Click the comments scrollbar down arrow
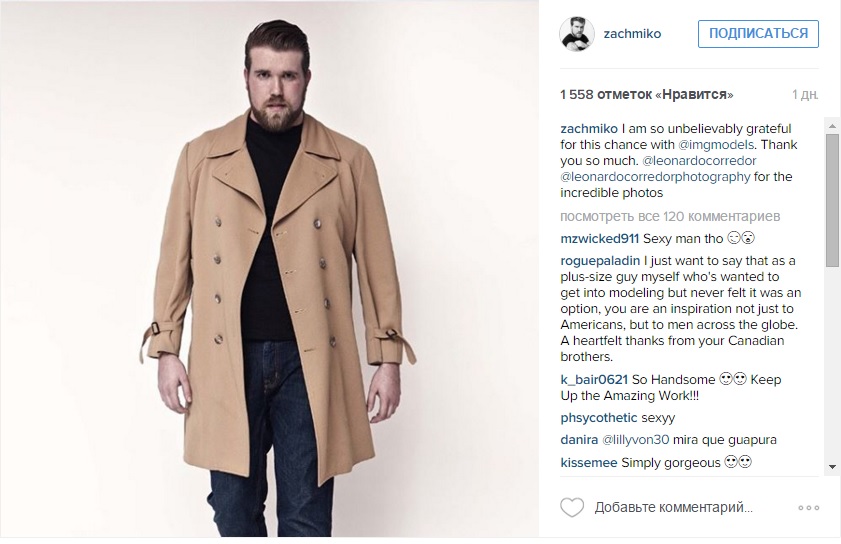Screen dimensions: 841x544 832,467
